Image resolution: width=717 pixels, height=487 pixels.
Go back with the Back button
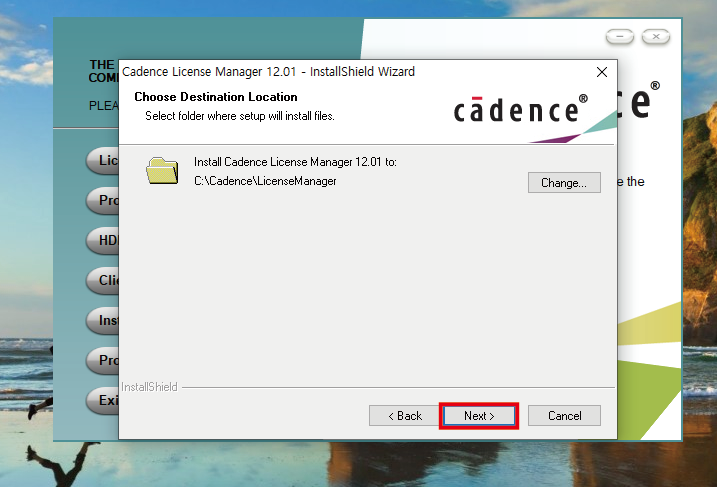pos(405,416)
